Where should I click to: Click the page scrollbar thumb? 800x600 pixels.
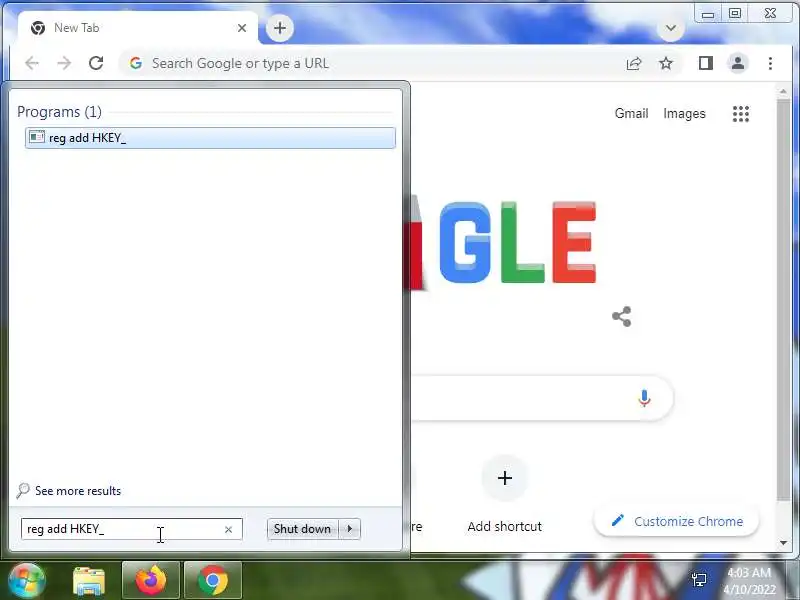(784, 299)
